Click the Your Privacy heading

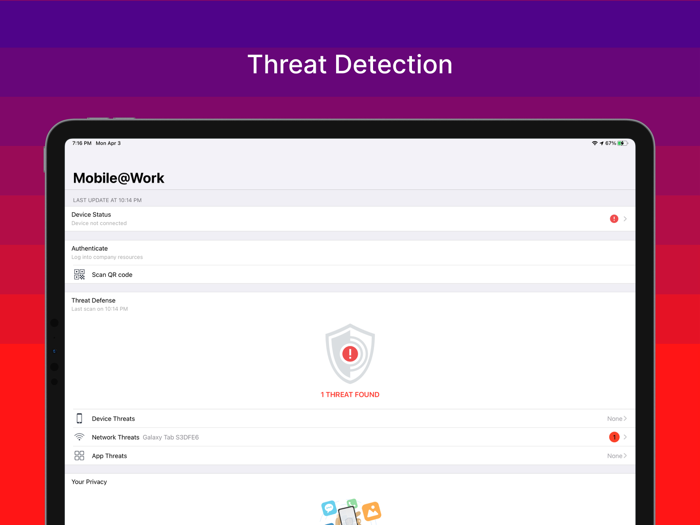pos(89,482)
